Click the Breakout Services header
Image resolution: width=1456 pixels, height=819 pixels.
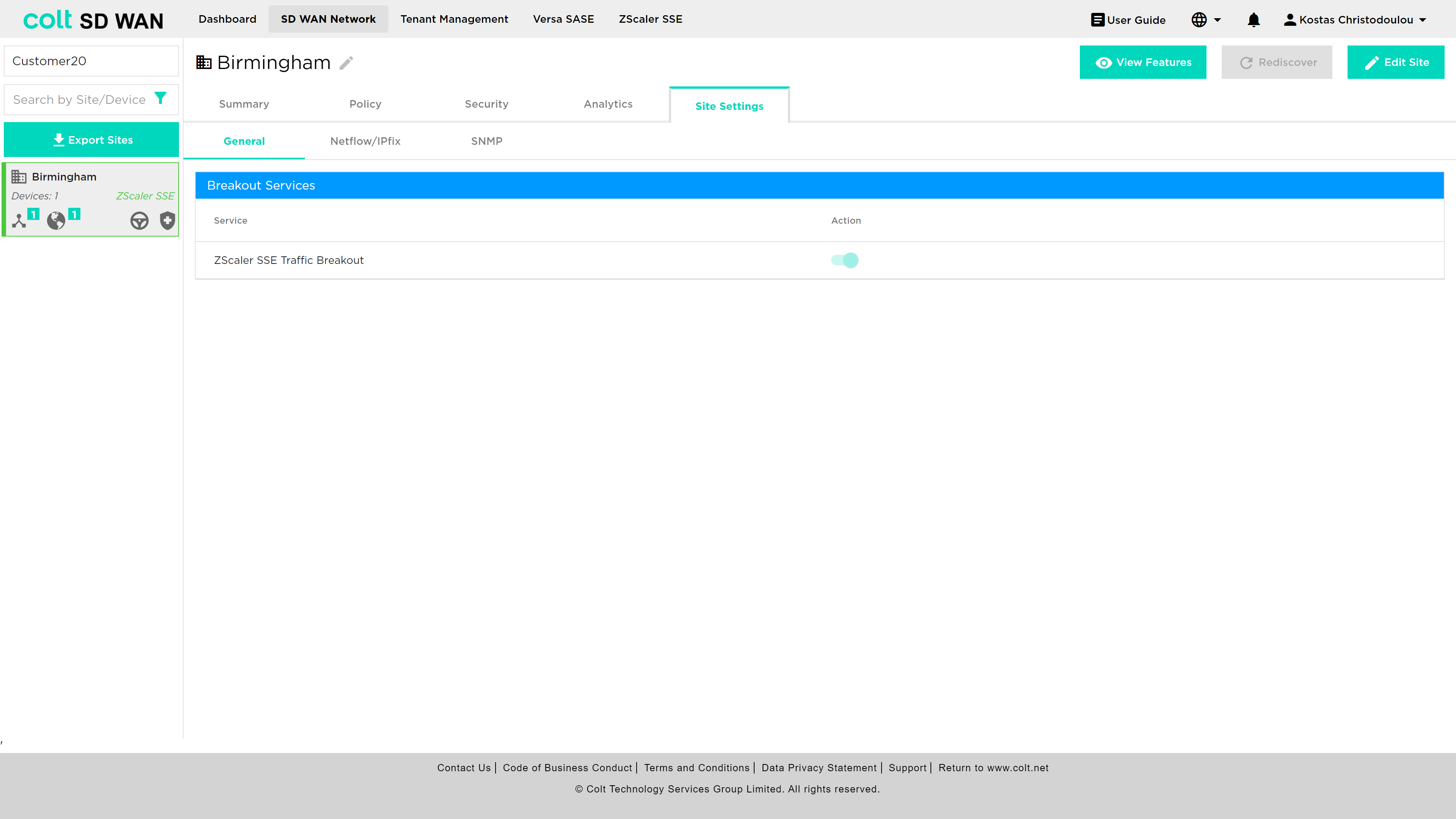tap(819, 185)
